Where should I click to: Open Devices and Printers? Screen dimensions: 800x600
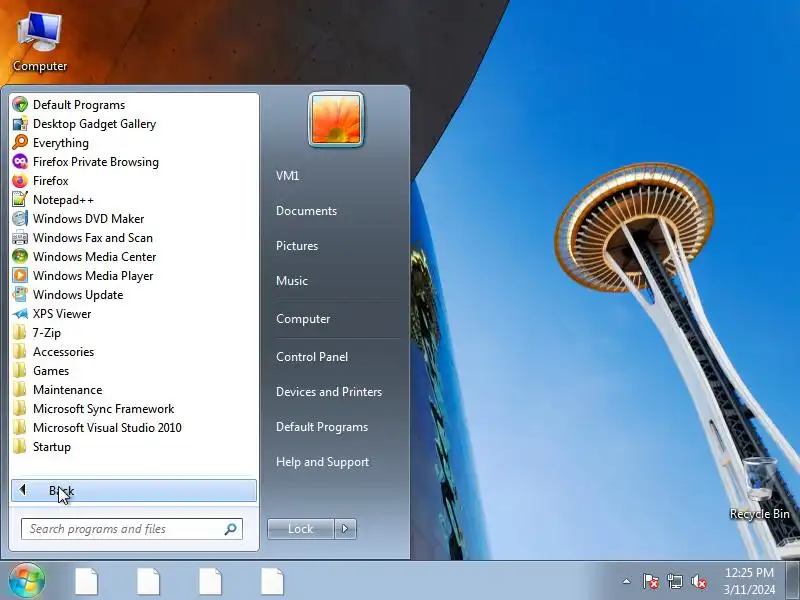click(x=329, y=392)
